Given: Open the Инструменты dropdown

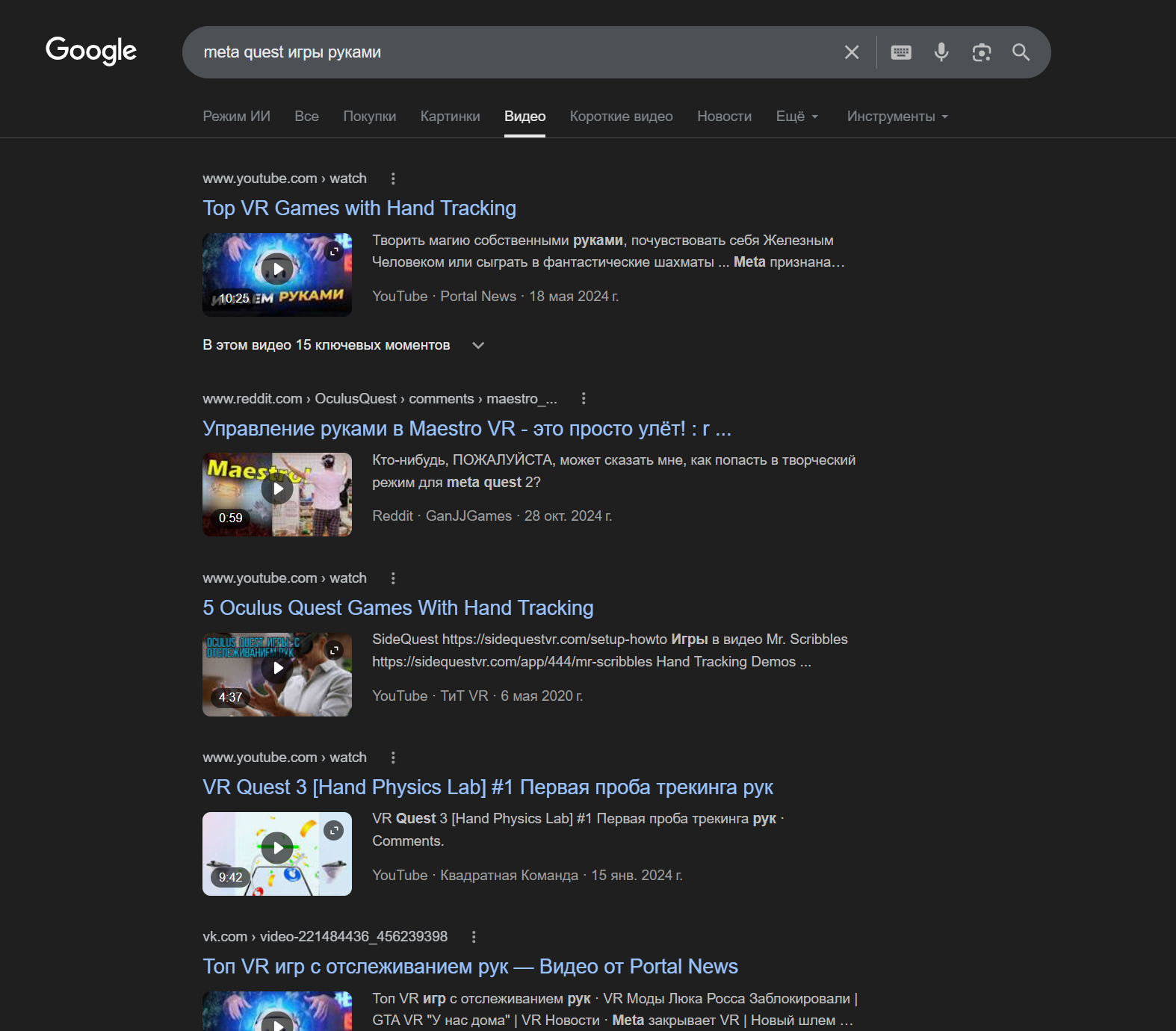Looking at the screenshot, I should point(897,117).
